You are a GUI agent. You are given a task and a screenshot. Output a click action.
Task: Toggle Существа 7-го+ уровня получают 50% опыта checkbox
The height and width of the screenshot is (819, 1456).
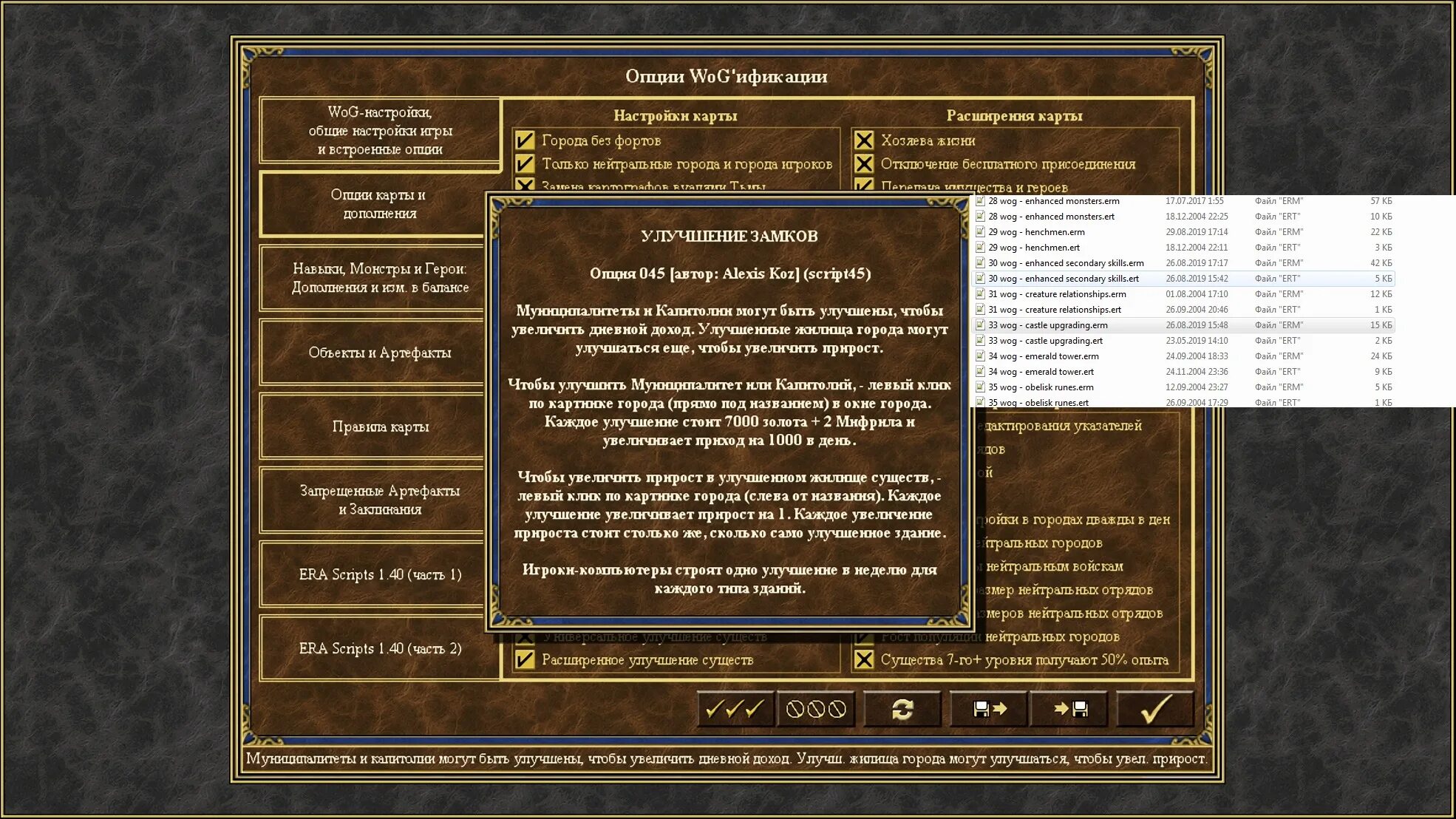pos(864,659)
